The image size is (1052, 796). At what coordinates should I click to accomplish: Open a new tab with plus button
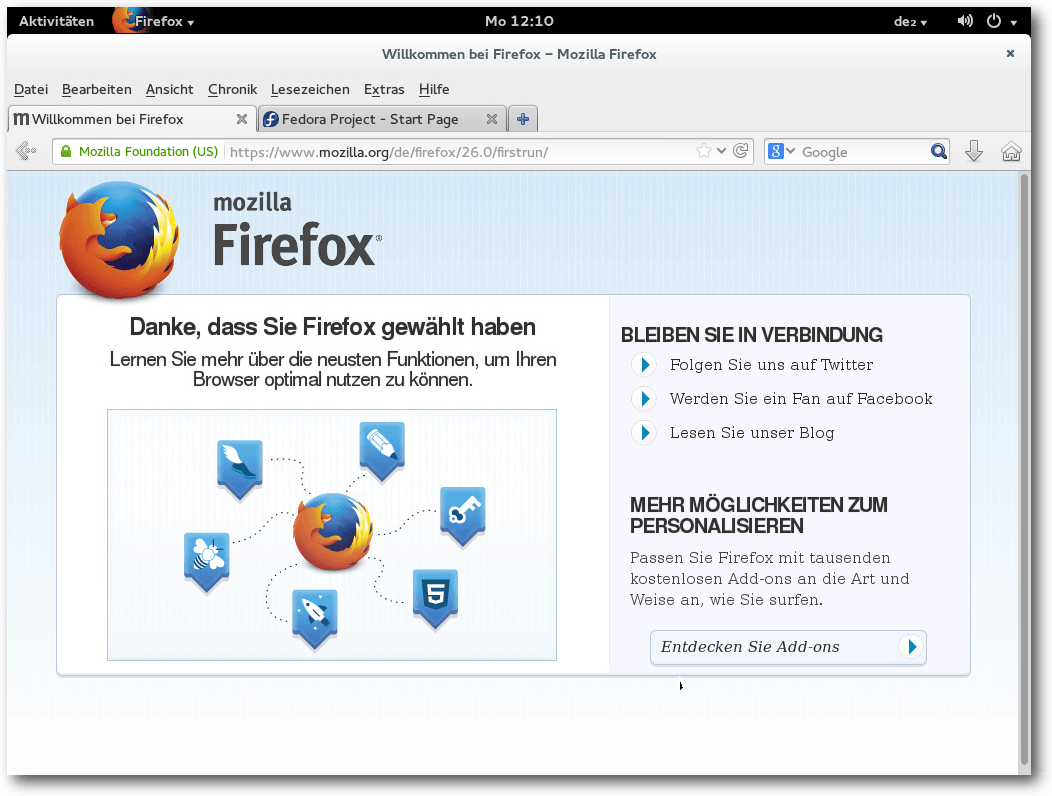522,119
